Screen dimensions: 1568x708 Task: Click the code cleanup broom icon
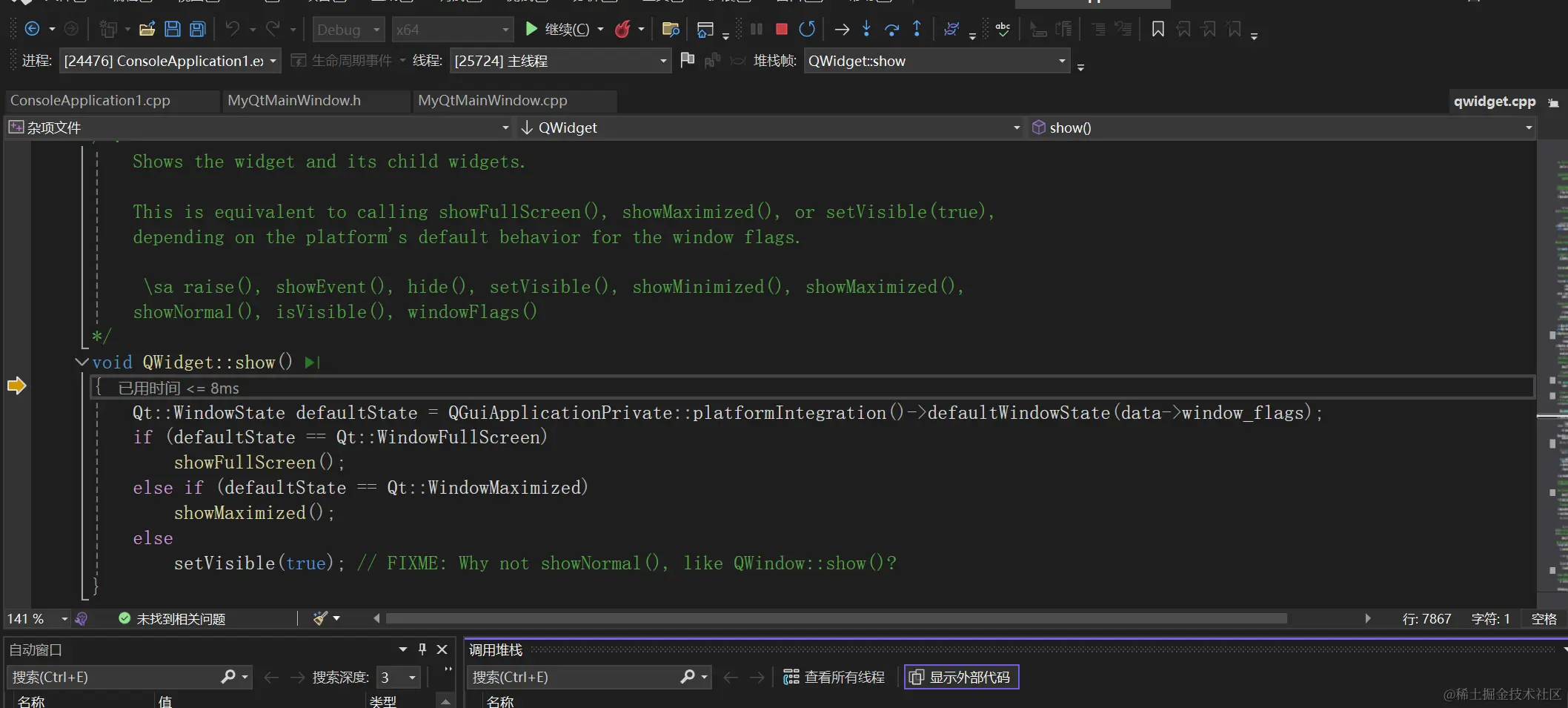(320, 618)
